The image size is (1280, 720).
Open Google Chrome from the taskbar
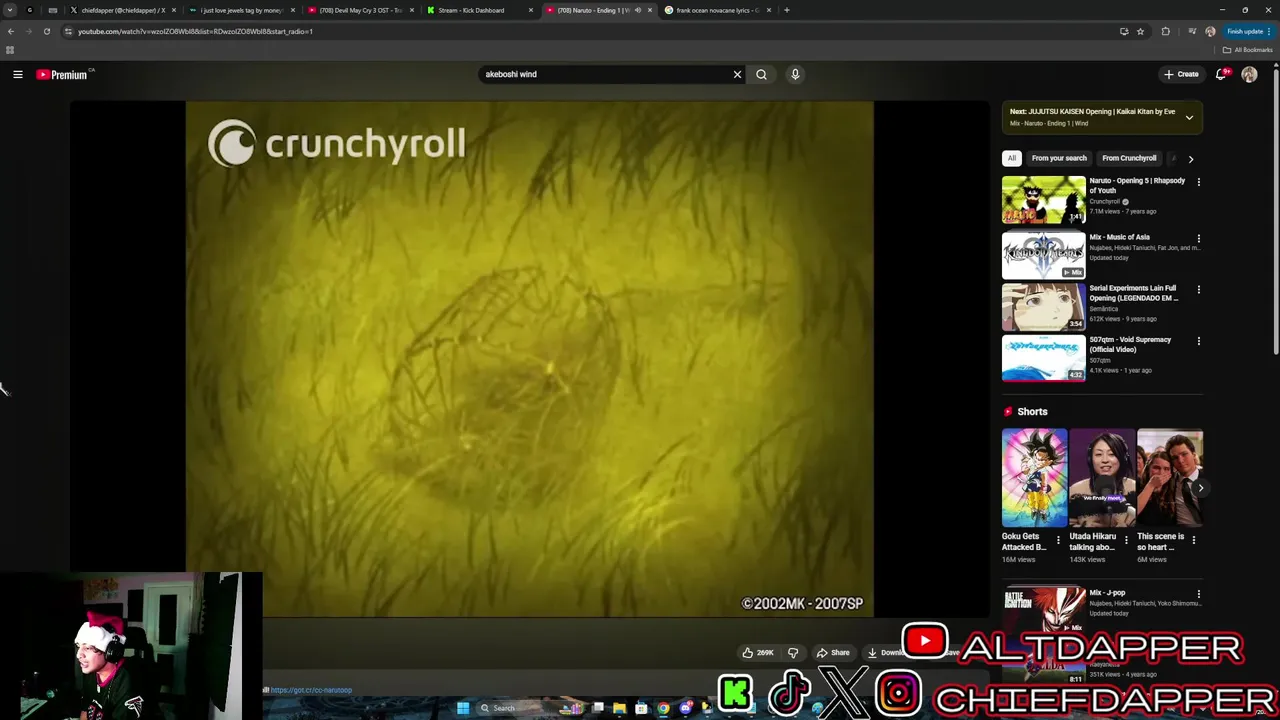pos(663,708)
